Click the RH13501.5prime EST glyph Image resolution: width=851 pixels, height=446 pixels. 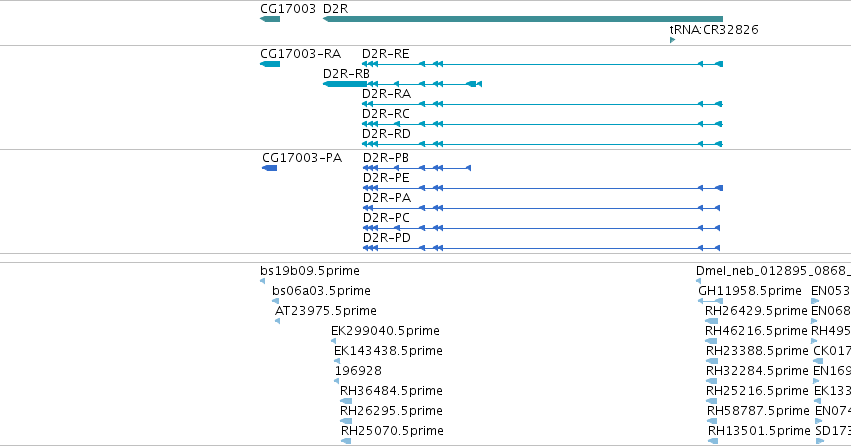[713, 441]
